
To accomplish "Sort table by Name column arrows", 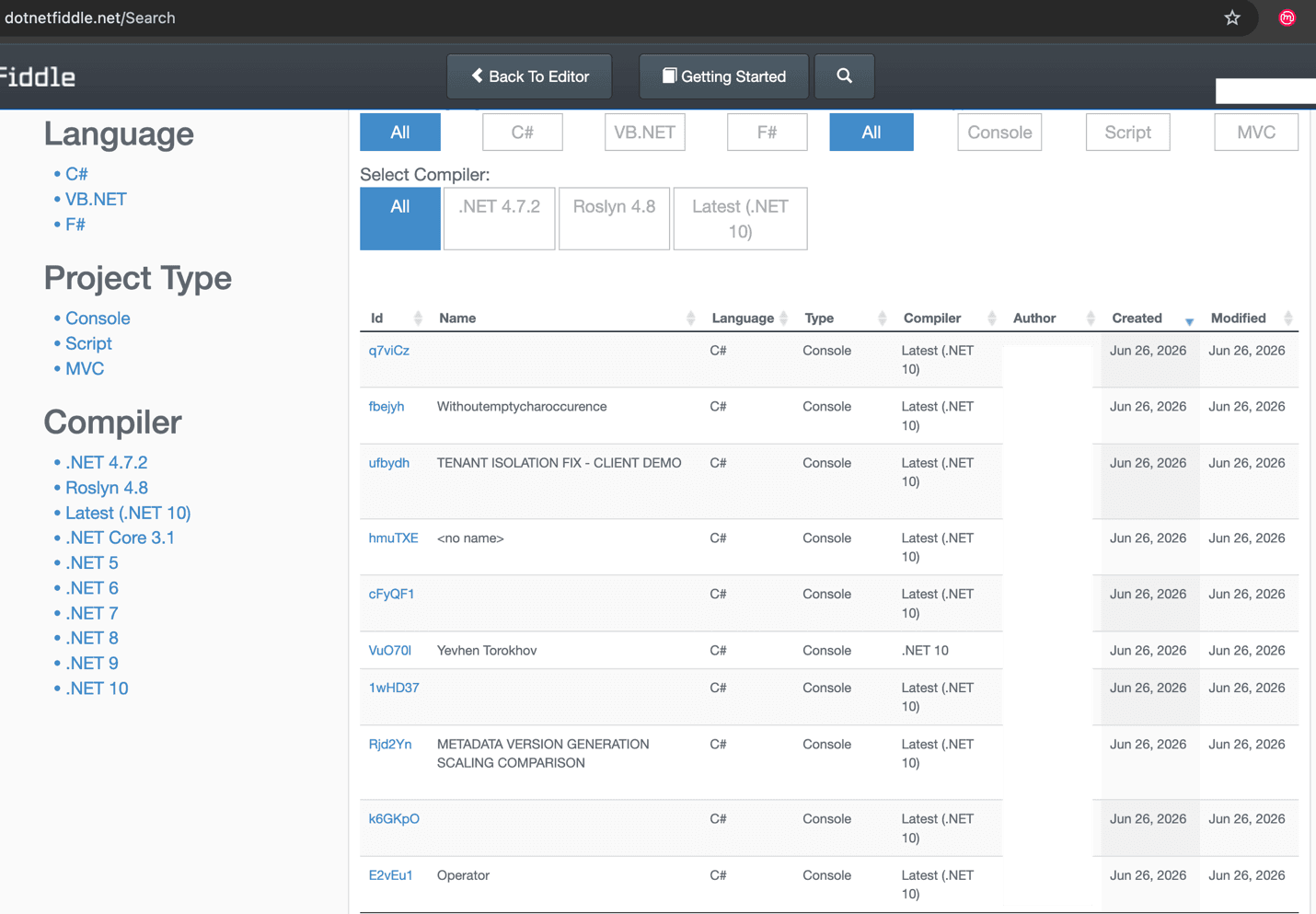I will (x=690, y=318).
